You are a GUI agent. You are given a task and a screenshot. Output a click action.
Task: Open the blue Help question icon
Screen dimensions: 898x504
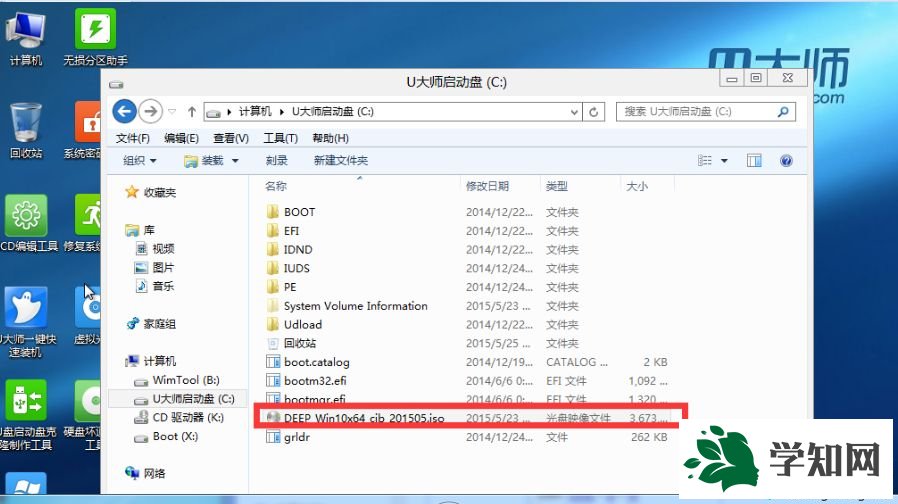click(786, 160)
